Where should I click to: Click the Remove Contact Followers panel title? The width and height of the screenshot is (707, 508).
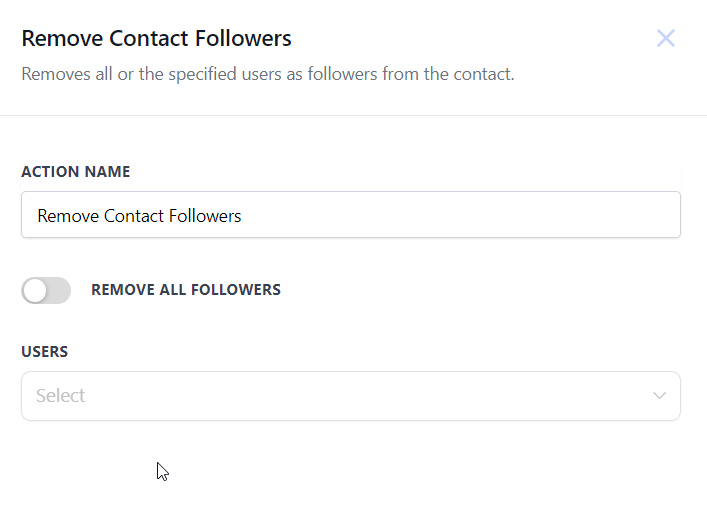coord(156,39)
